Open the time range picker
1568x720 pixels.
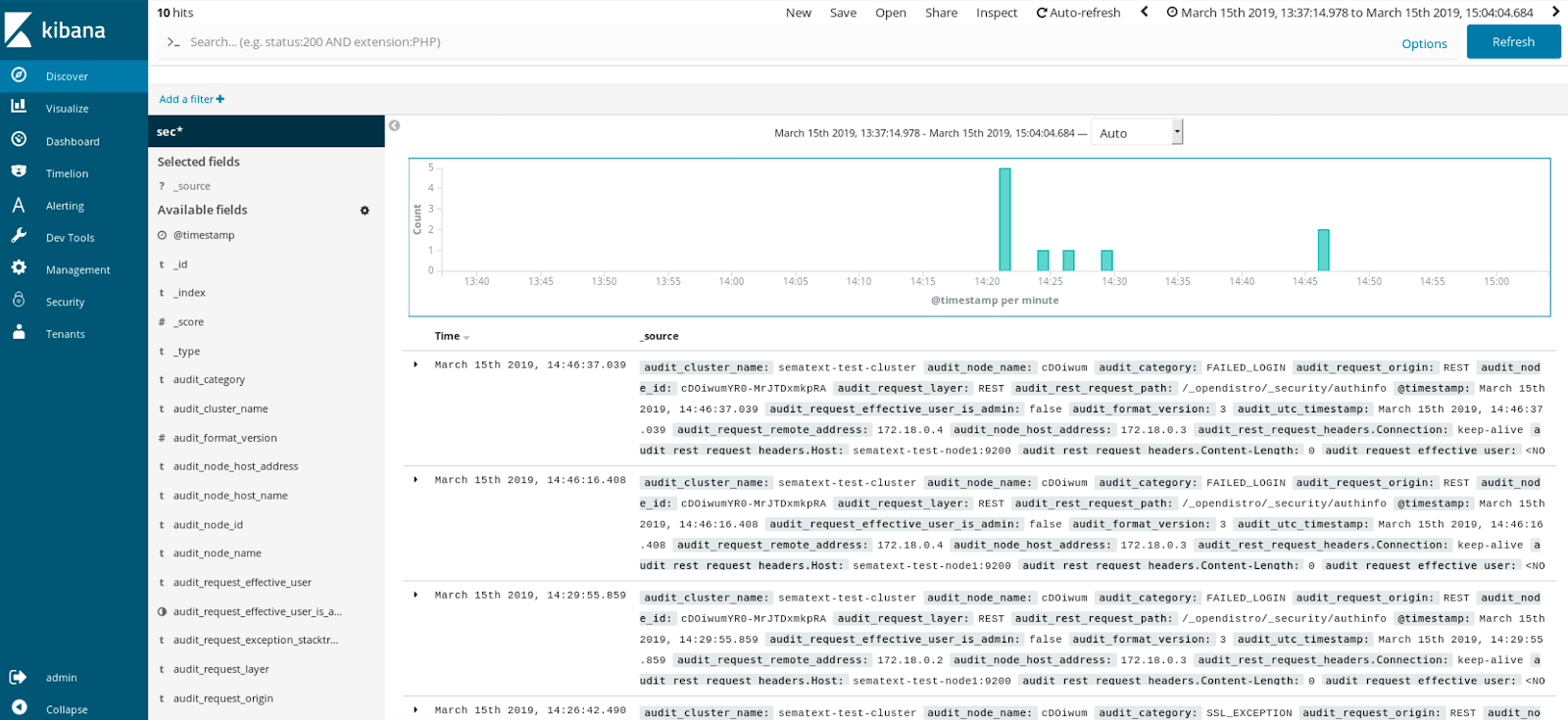pos(1350,13)
